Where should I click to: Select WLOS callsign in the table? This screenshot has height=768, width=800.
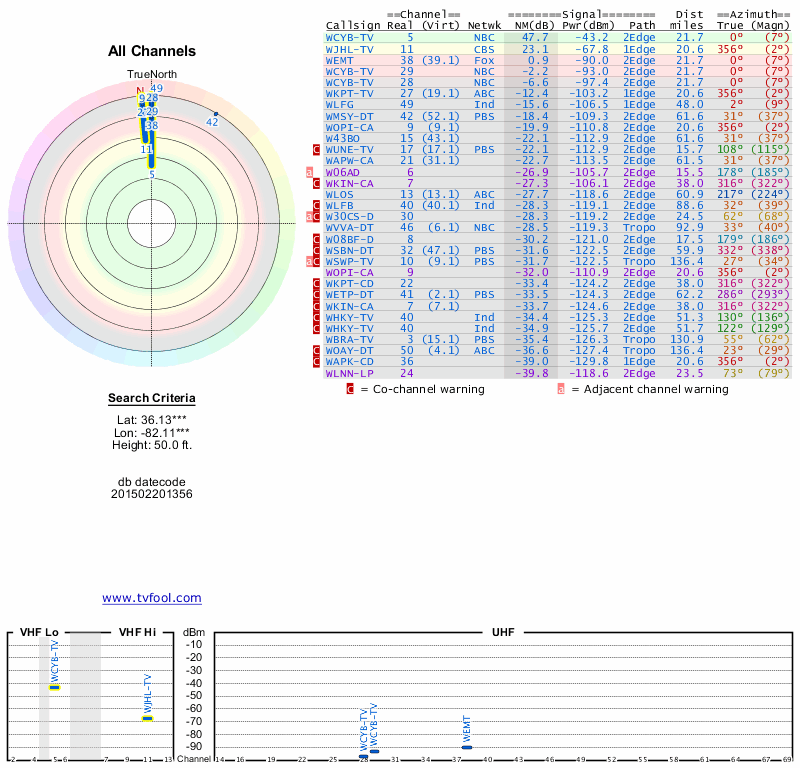tap(342, 194)
